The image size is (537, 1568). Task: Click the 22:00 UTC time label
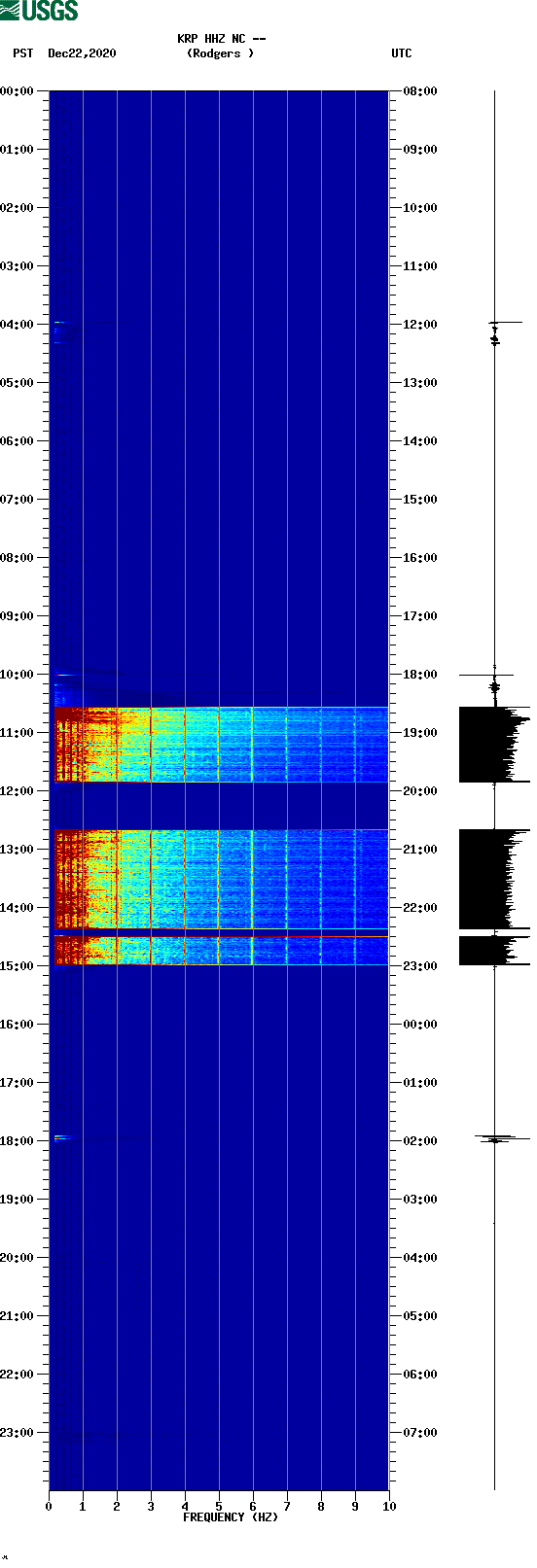click(420, 908)
